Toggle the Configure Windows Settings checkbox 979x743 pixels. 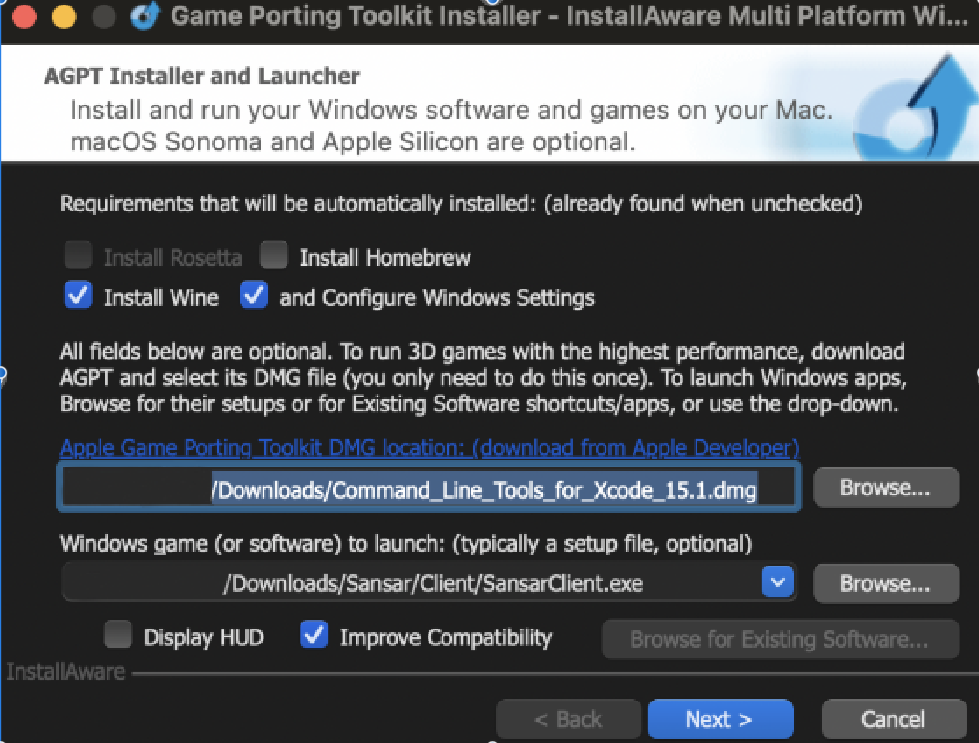click(254, 297)
